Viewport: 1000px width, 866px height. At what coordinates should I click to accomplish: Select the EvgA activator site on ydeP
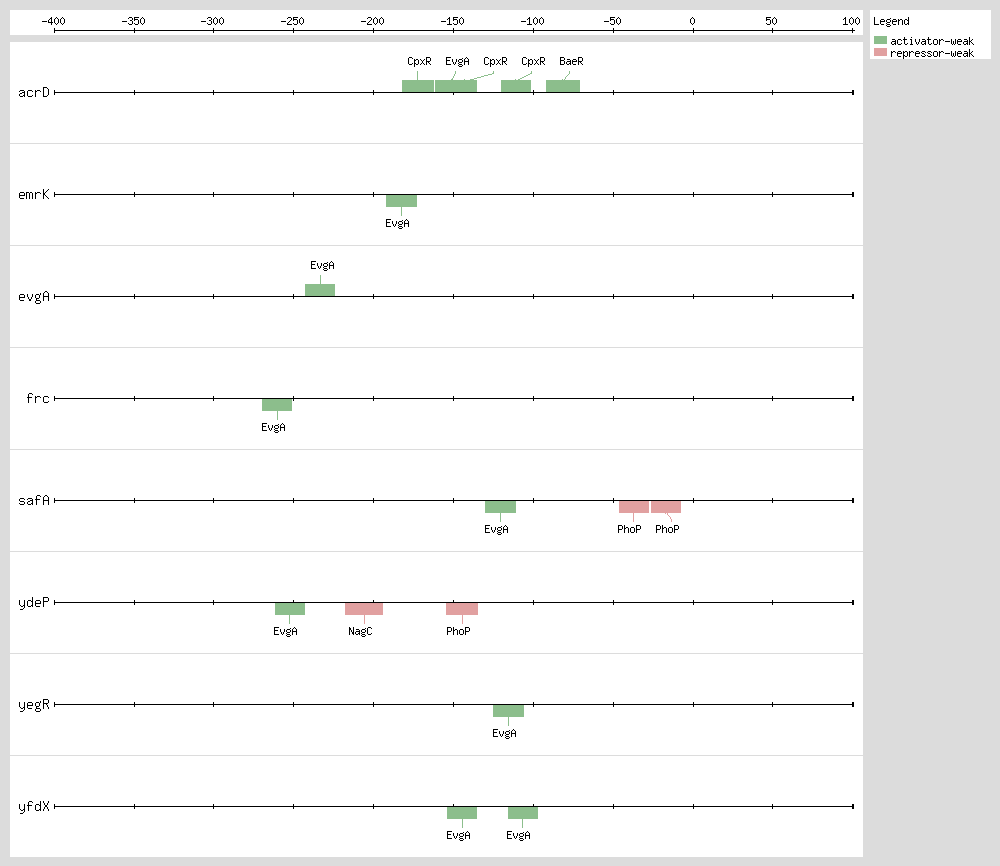click(290, 609)
